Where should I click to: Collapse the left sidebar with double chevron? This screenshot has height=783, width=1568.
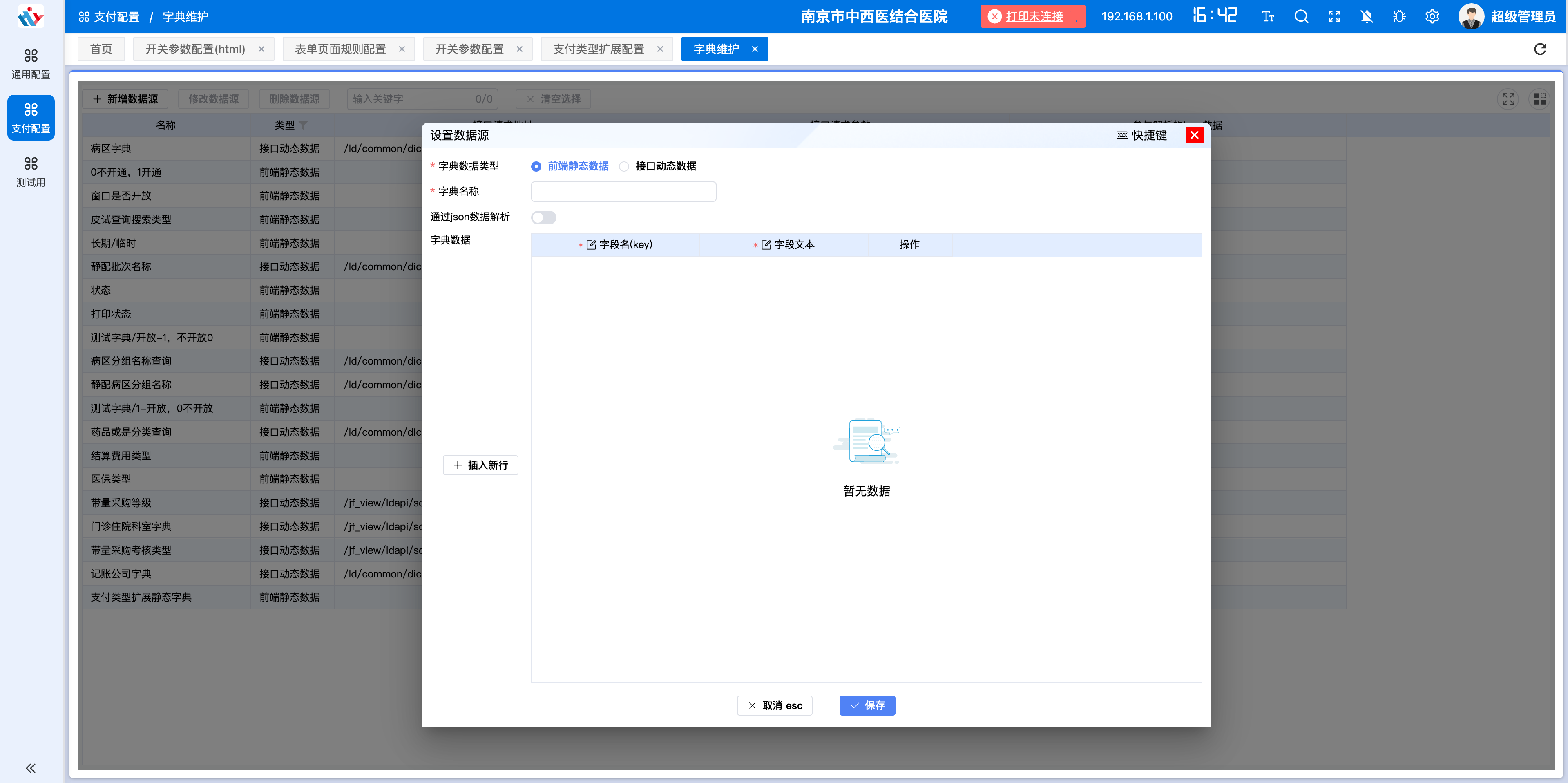[x=29, y=768]
